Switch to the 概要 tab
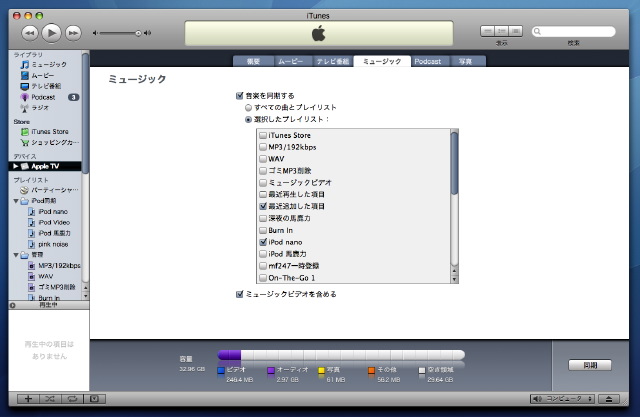 click(x=252, y=61)
